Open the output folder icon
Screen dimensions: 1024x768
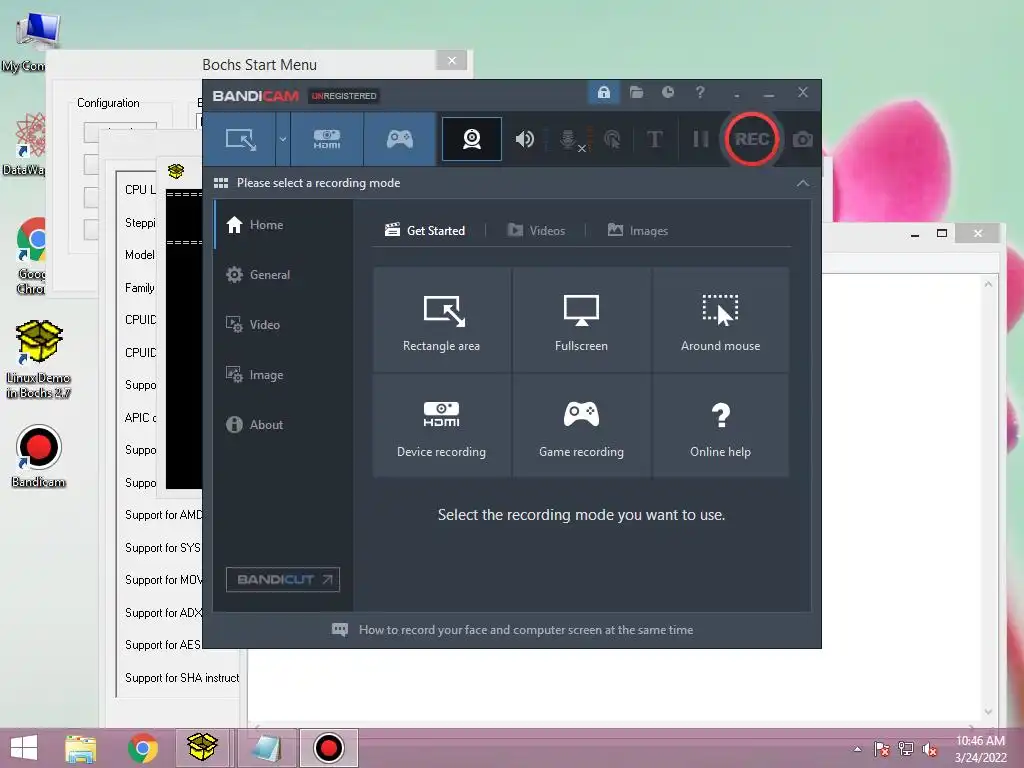(636, 93)
